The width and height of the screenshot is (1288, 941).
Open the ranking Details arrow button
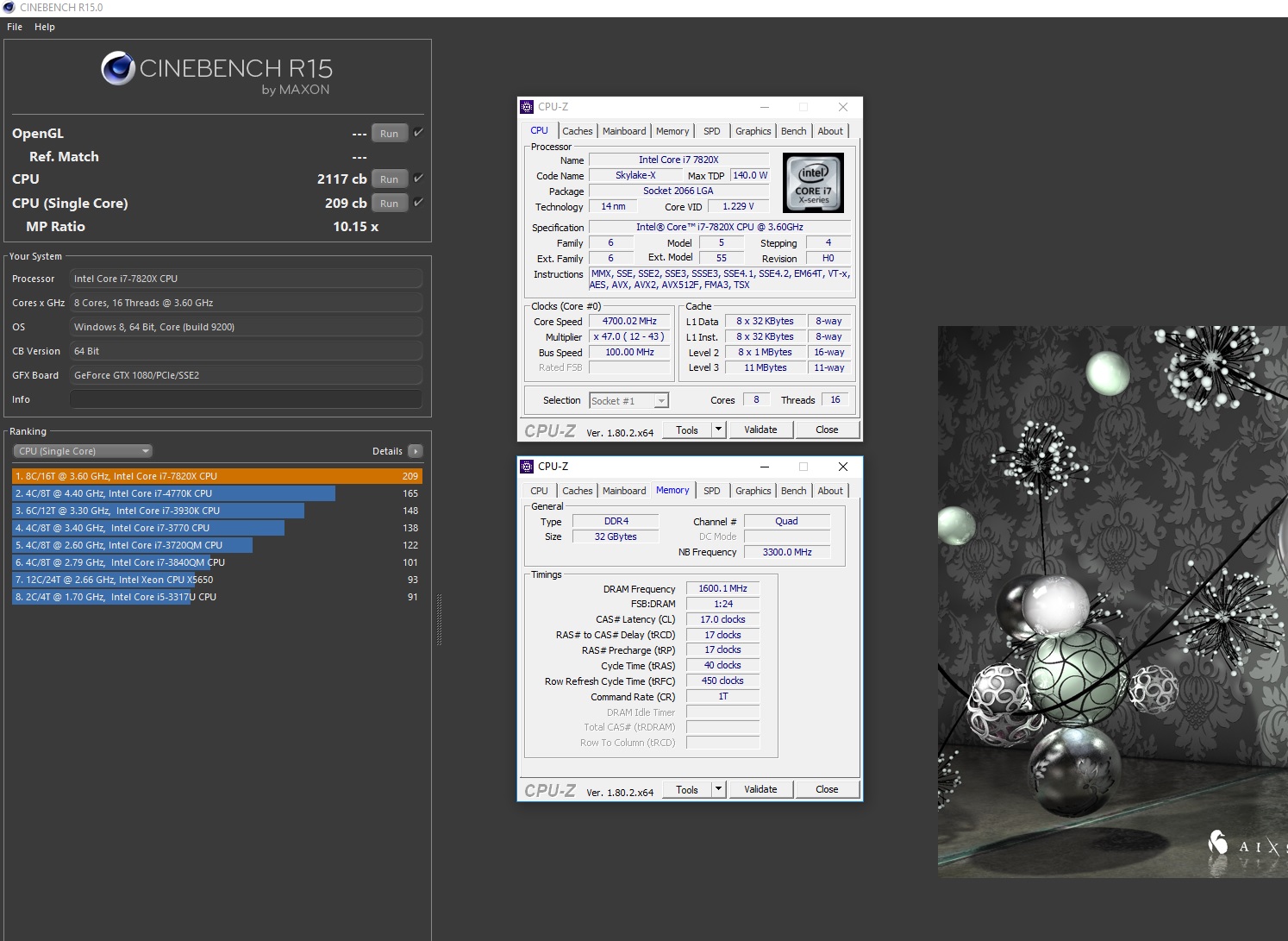[x=416, y=451]
